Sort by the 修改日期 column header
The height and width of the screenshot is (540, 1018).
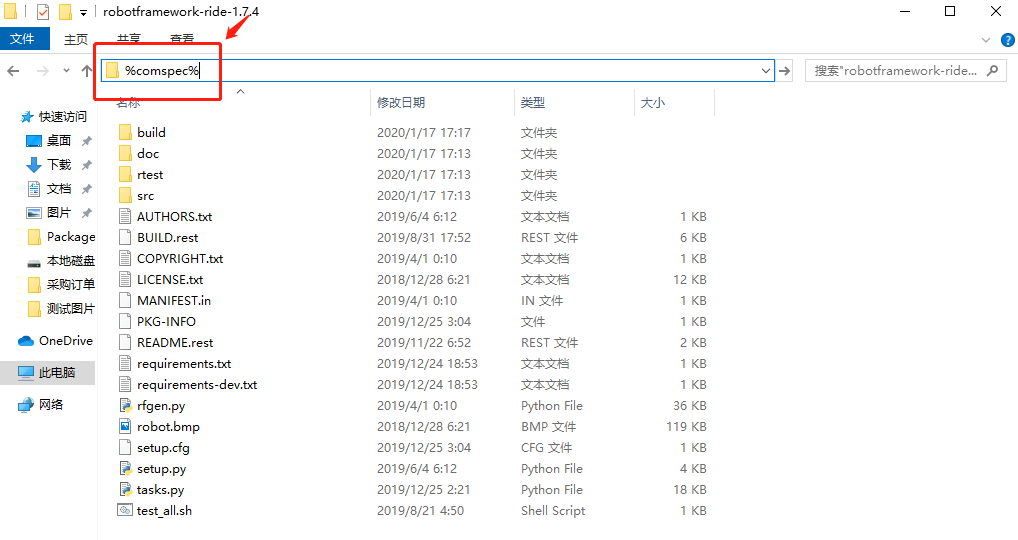point(401,103)
